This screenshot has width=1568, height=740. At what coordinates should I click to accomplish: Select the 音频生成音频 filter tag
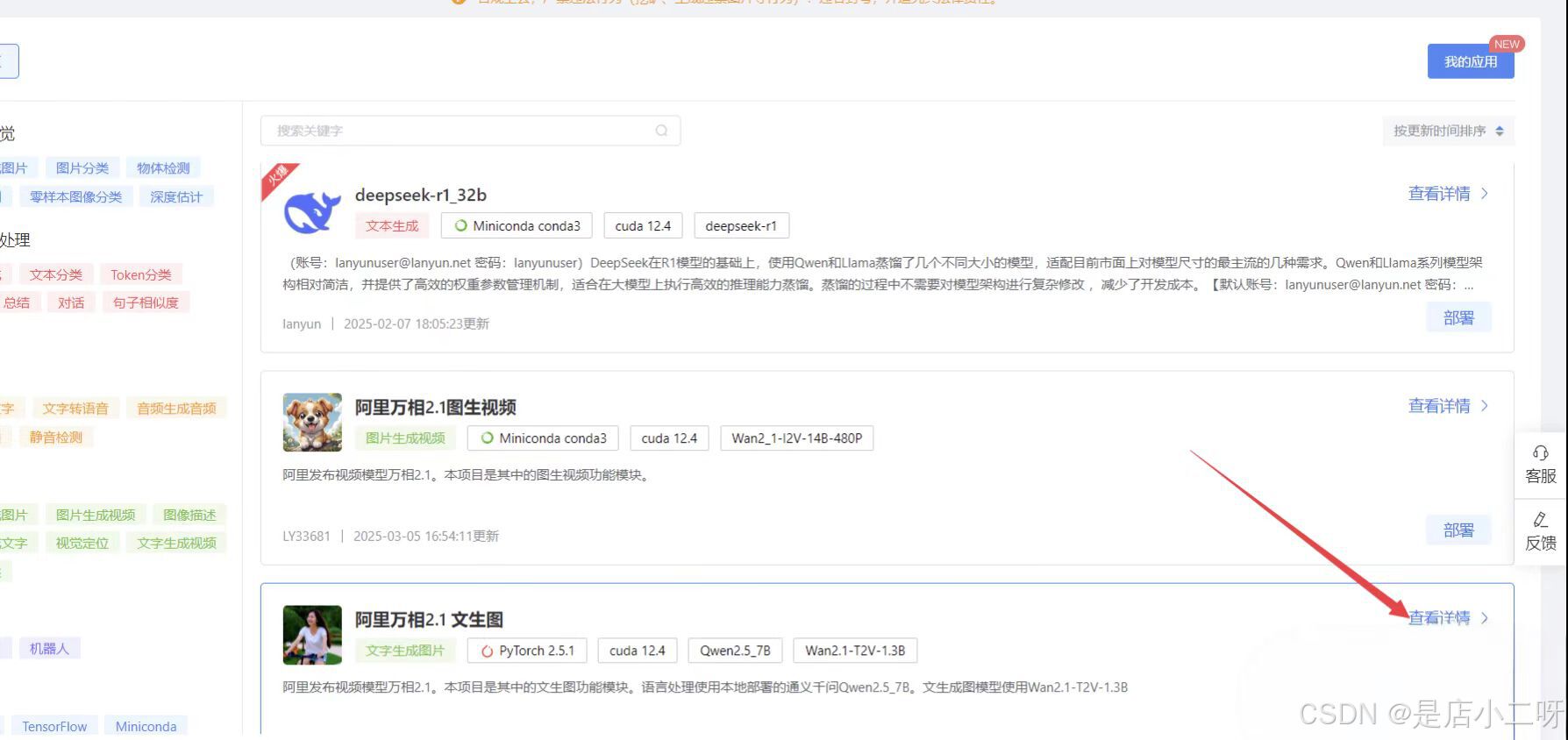[x=176, y=409]
